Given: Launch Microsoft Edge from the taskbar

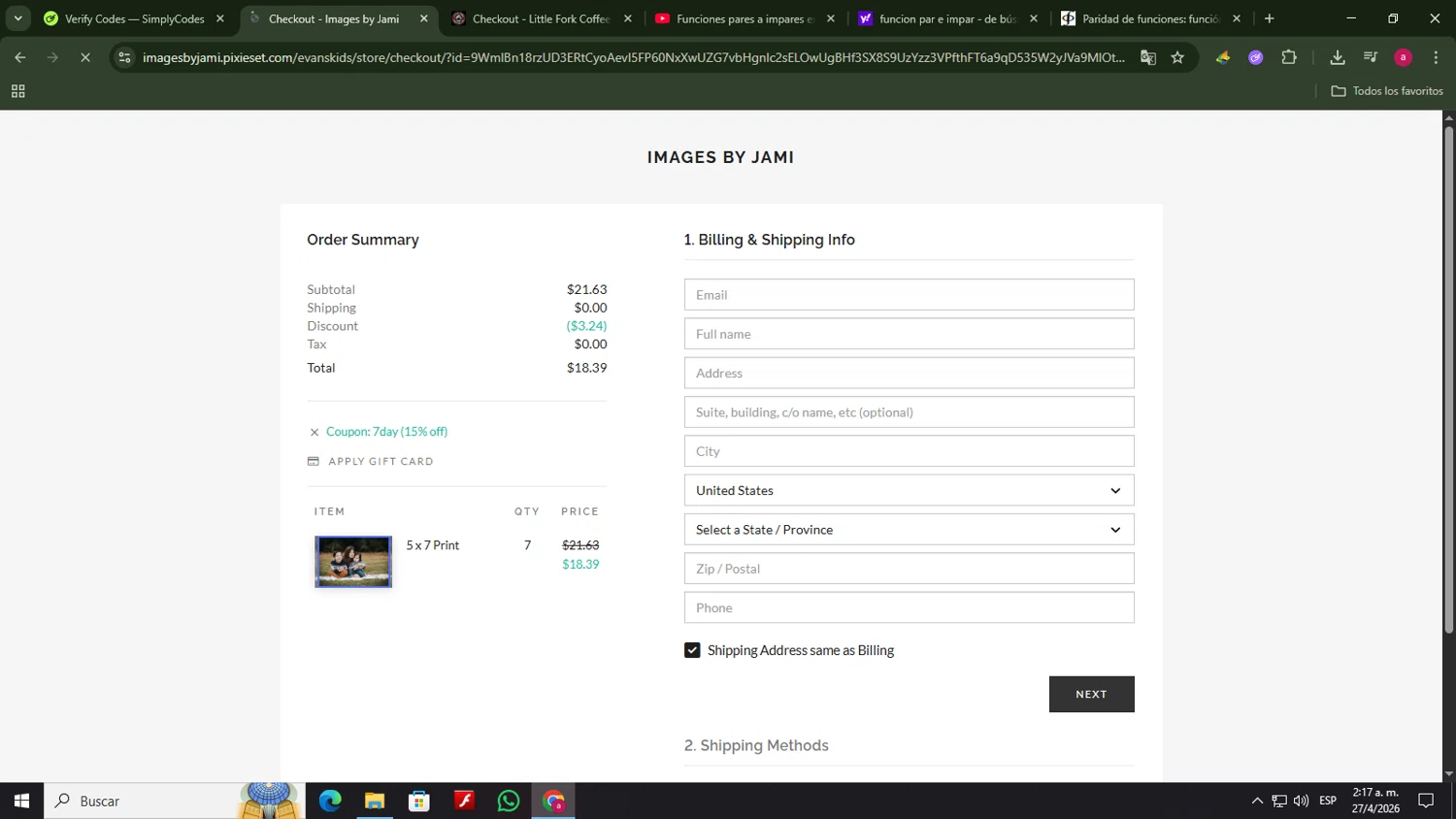Looking at the screenshot, I should (x=330, y=801).
